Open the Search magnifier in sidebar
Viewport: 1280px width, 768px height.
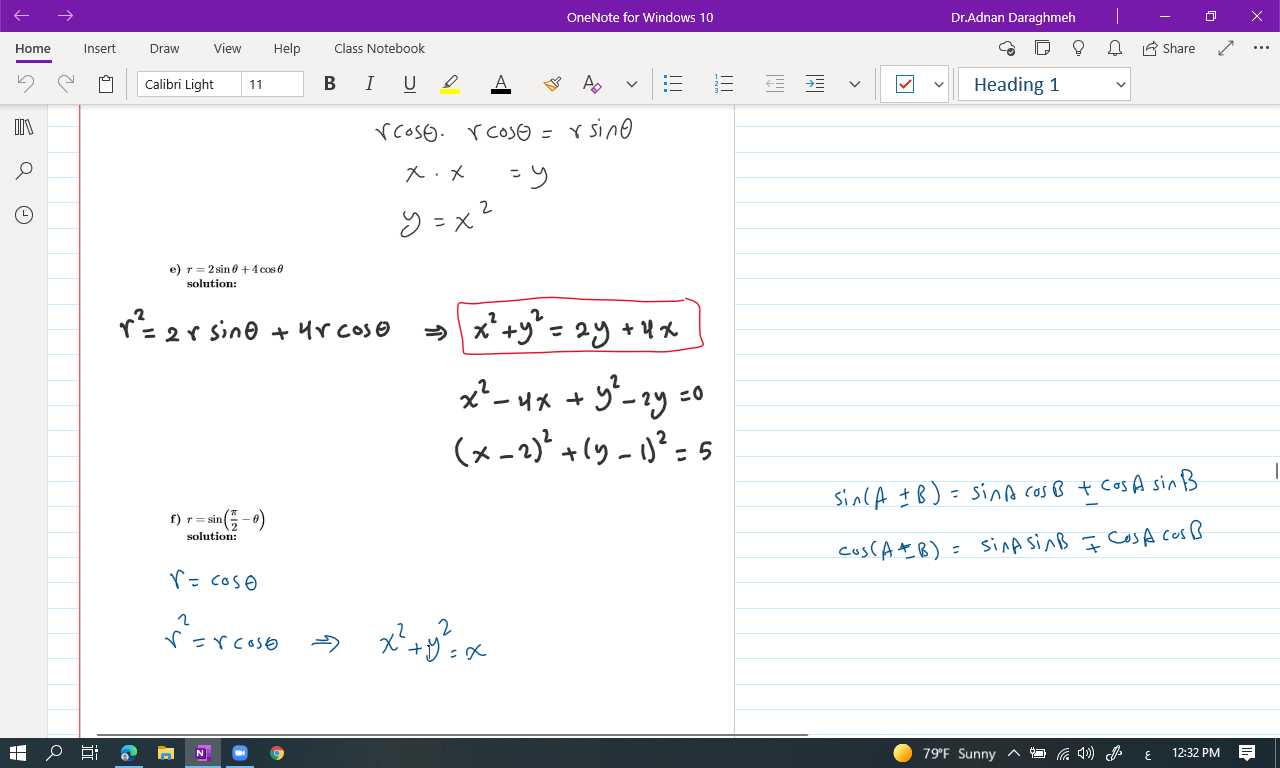(24, 171)
